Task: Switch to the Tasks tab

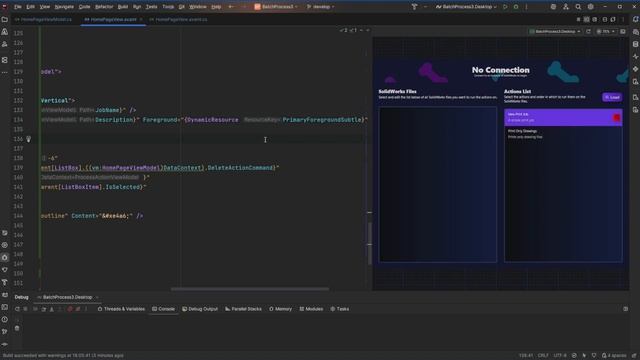Action: (x=340, y=309)
